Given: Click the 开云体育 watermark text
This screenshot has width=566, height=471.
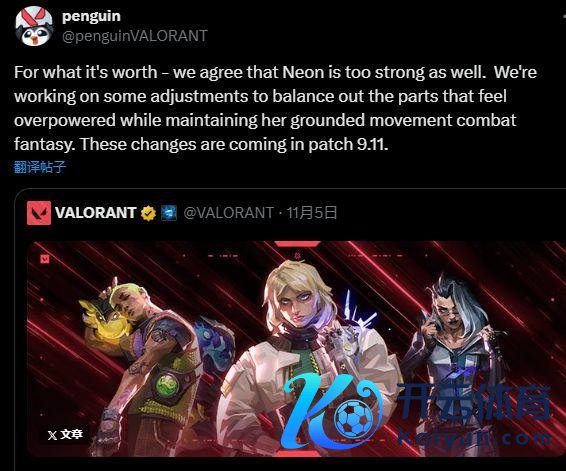Looking at the screenshot, I should [x=475, y=402].
